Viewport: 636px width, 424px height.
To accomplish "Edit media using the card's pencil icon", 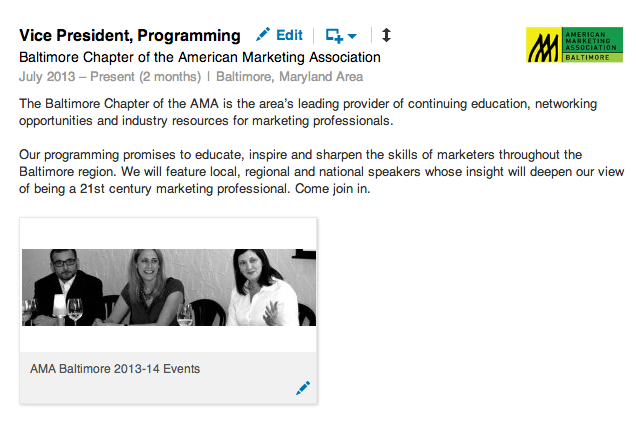I will click(x=303, y=388).
